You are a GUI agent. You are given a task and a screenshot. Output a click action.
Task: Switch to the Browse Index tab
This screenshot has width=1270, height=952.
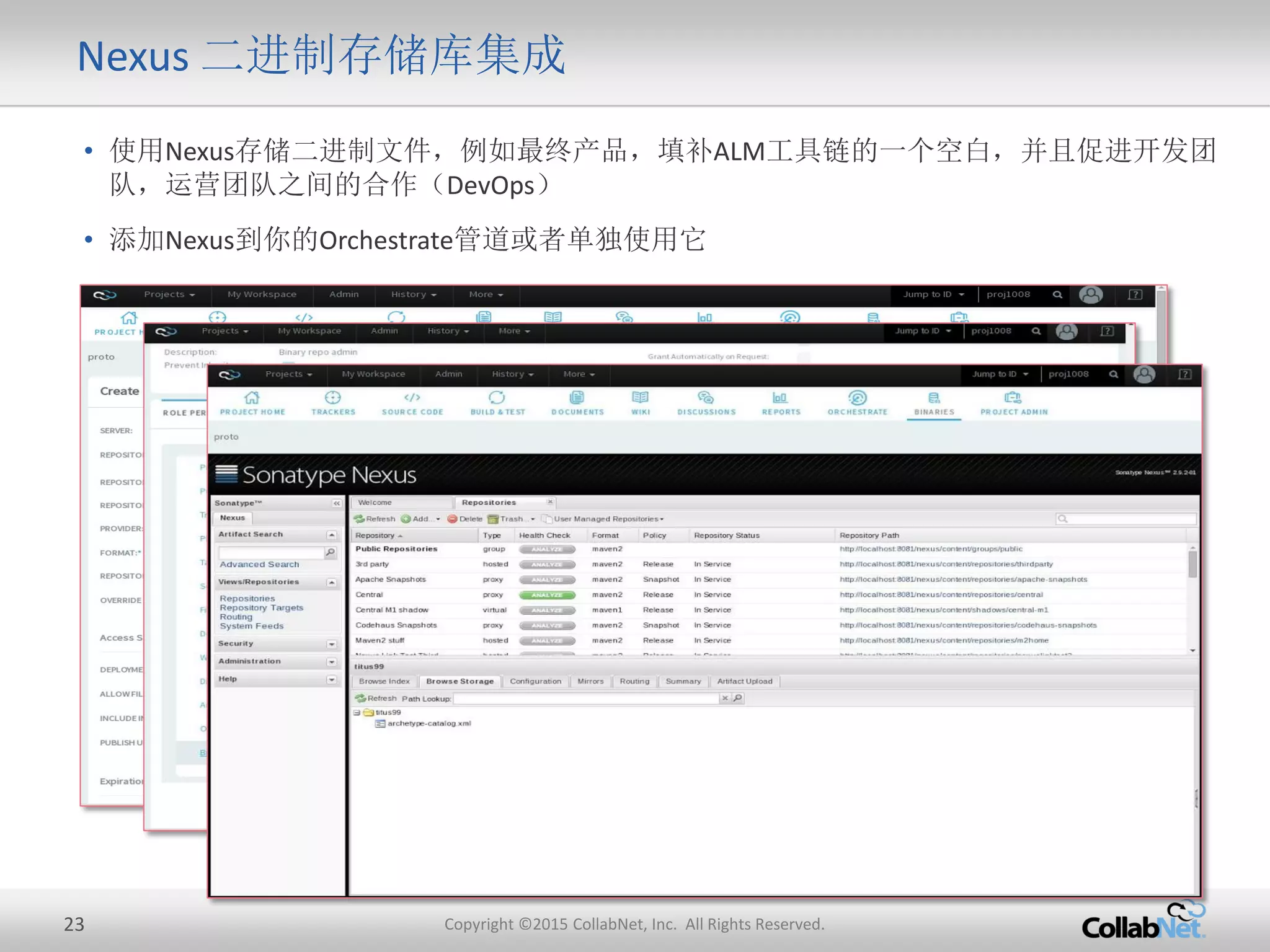tap(384, 681)
